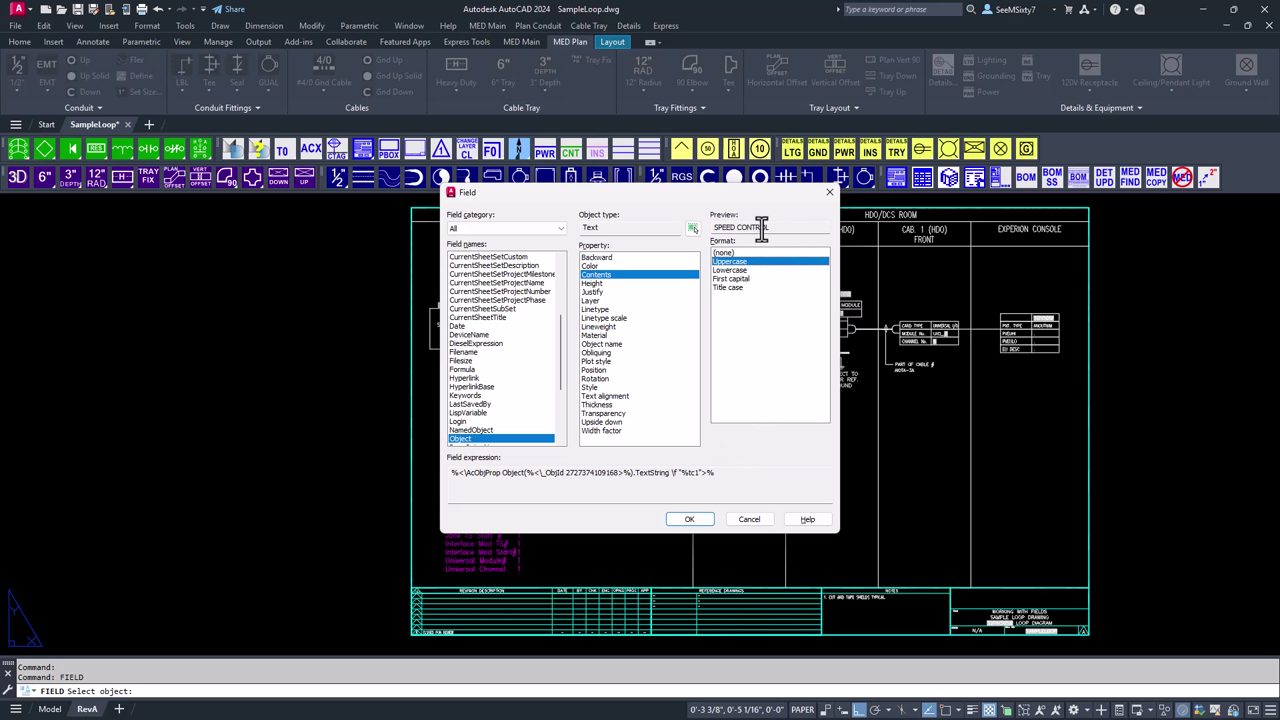Open the Details LTG tool
1280x720 pixels.
(792, 149)
